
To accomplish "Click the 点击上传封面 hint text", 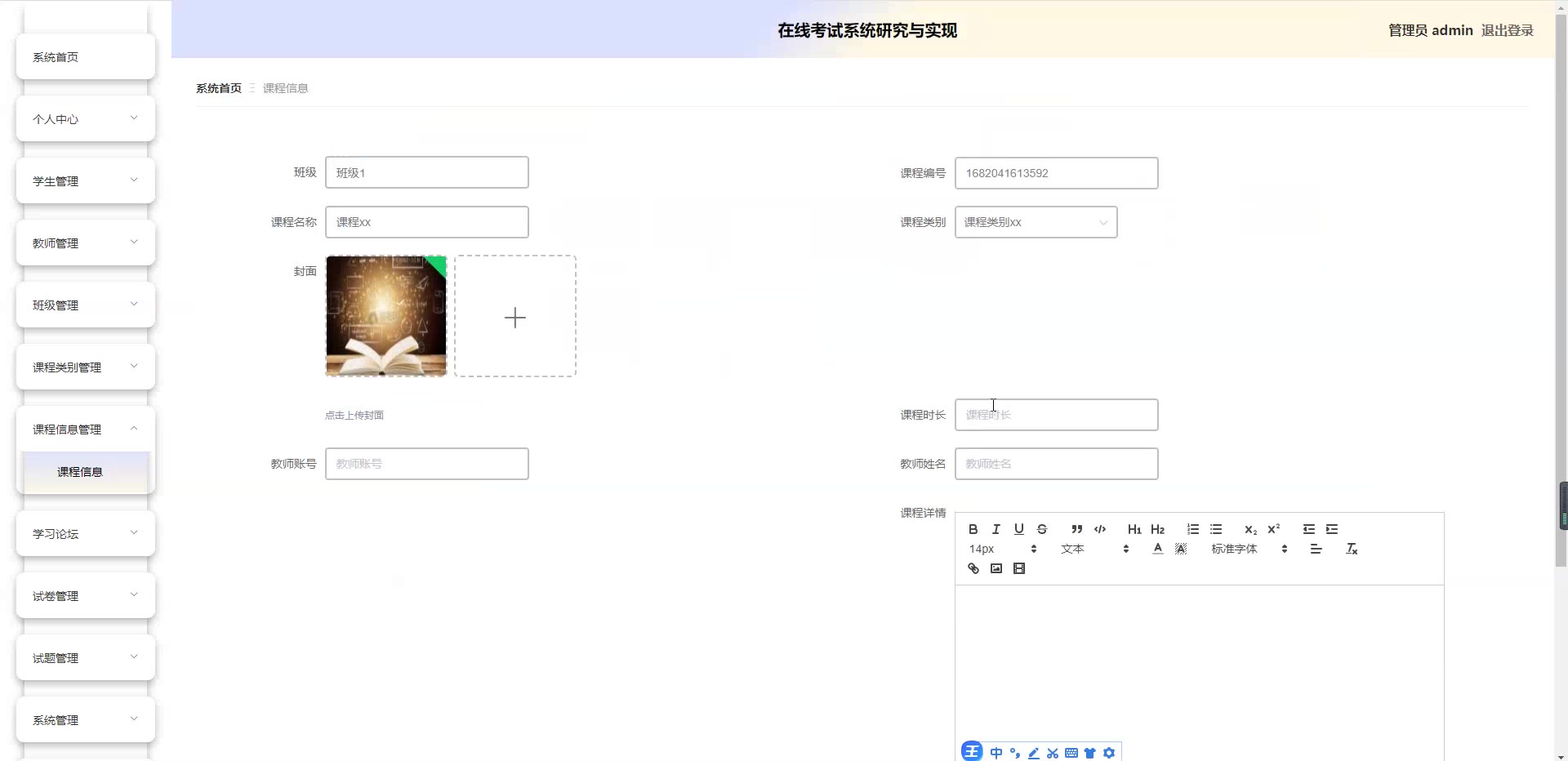I will coord(354,415).
